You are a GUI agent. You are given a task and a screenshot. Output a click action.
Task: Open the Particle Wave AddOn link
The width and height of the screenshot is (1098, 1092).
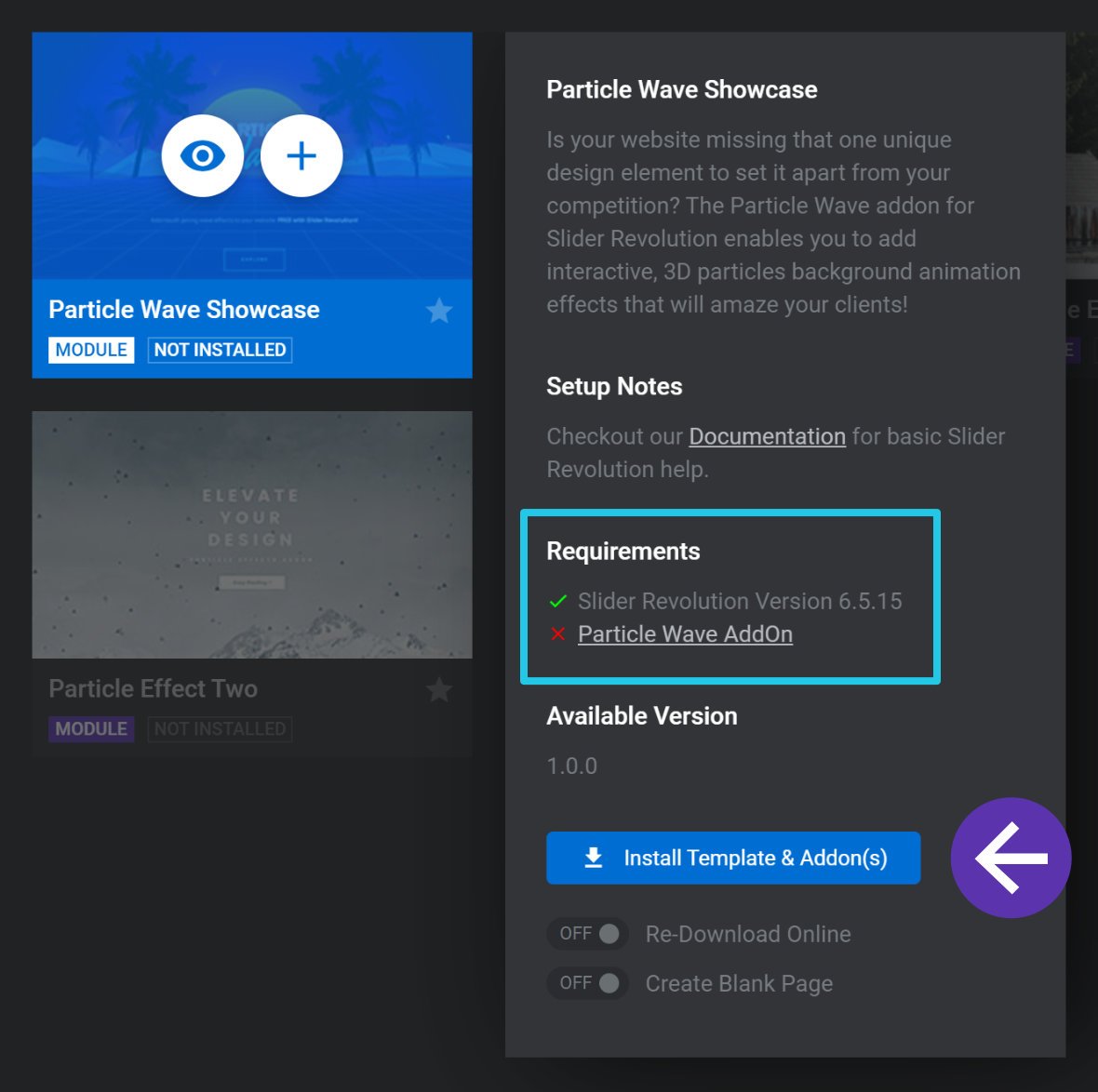[x=685, y=634]
